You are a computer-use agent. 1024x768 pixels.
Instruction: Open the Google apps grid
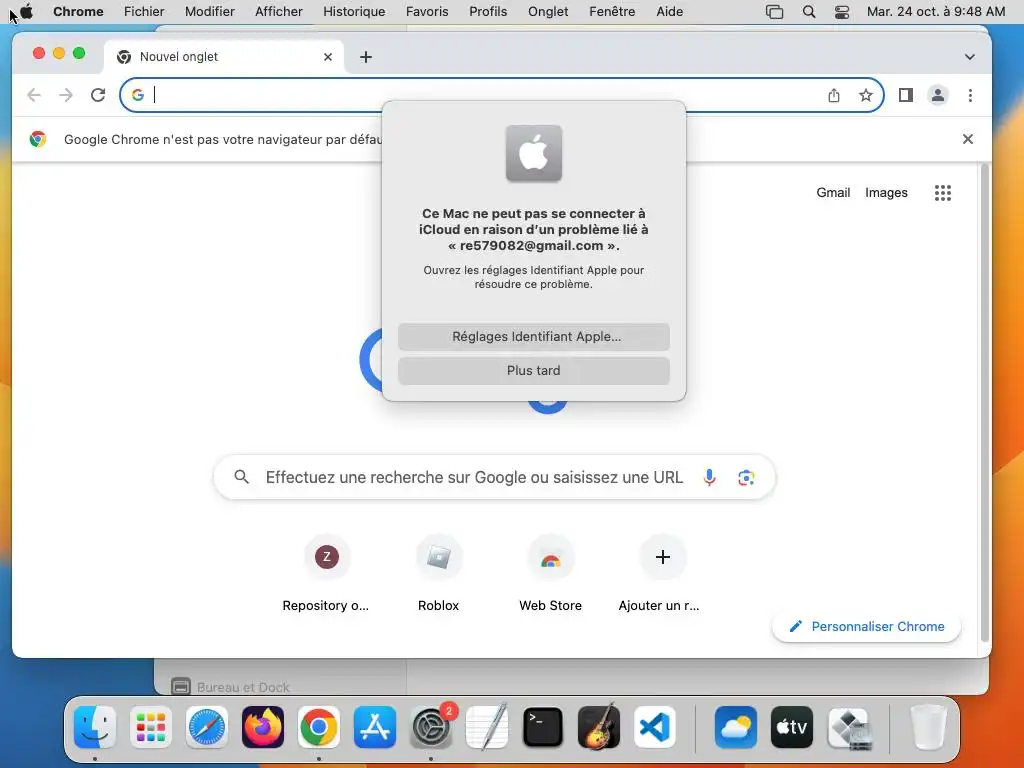click(x=942, y=193)
